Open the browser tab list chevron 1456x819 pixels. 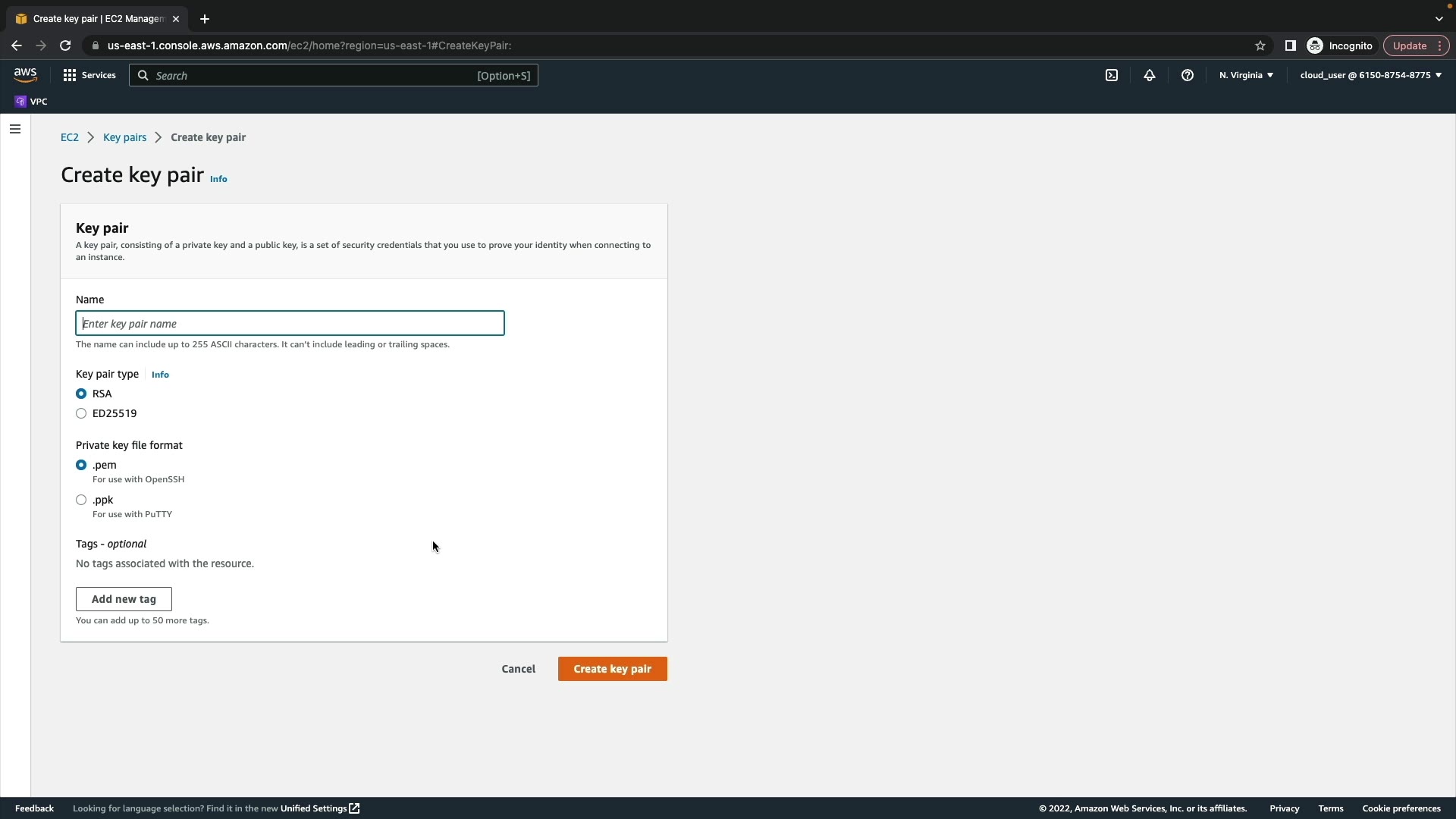point(1439,19)
